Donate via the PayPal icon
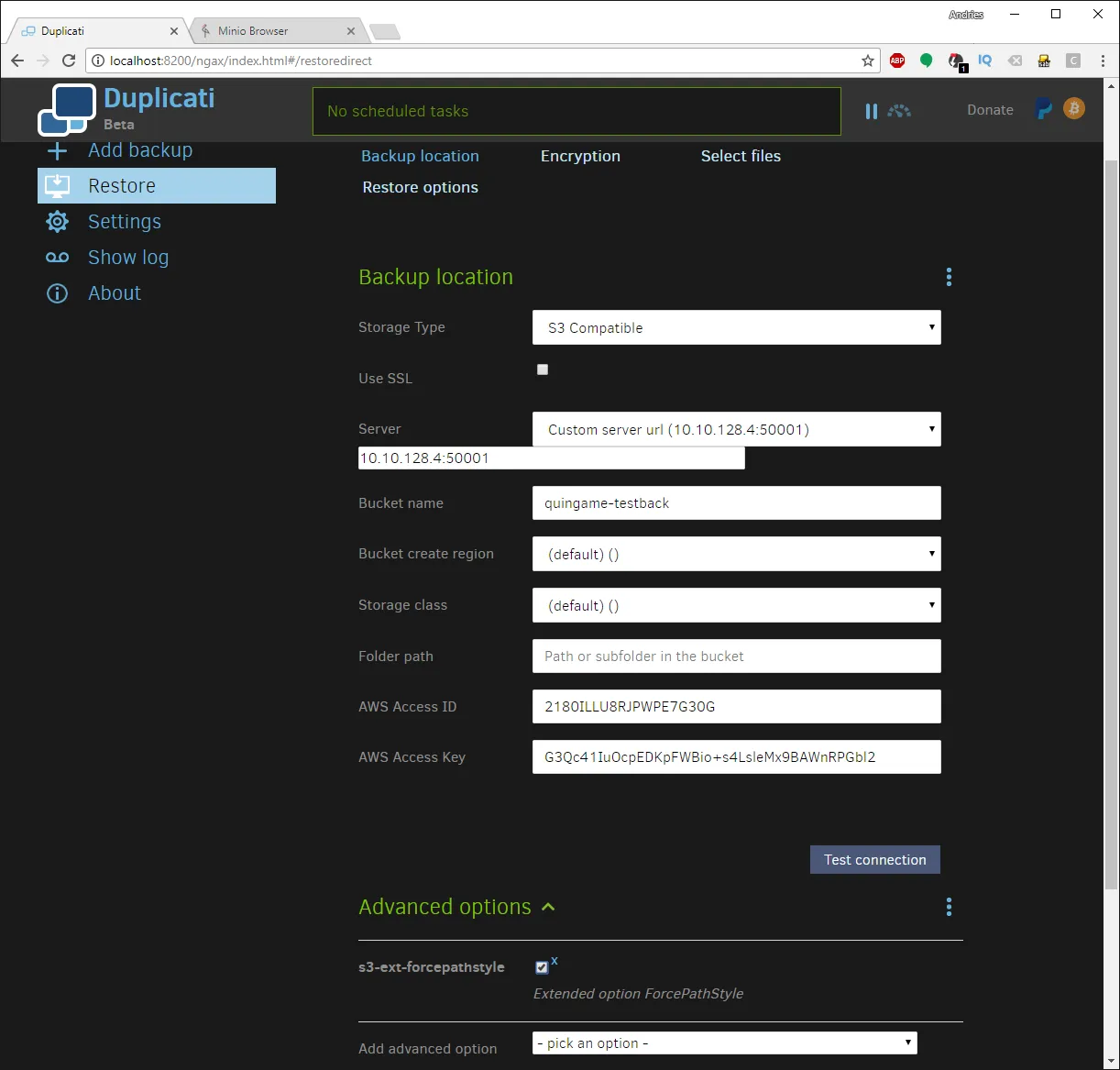The image size is (1120, 1070). (x=1044, y=109)
